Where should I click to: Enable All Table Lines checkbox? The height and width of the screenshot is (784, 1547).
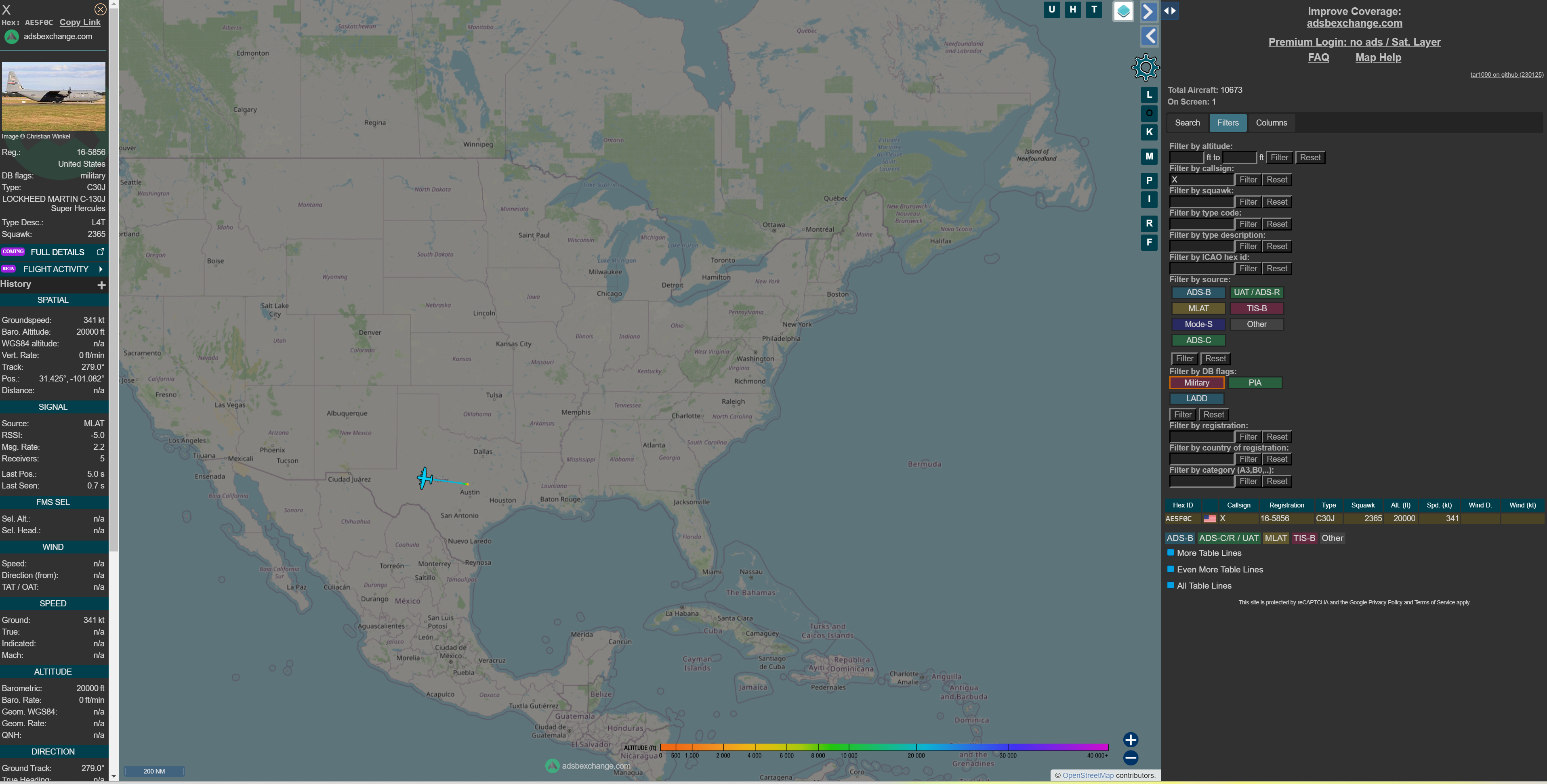[1170, 585]
